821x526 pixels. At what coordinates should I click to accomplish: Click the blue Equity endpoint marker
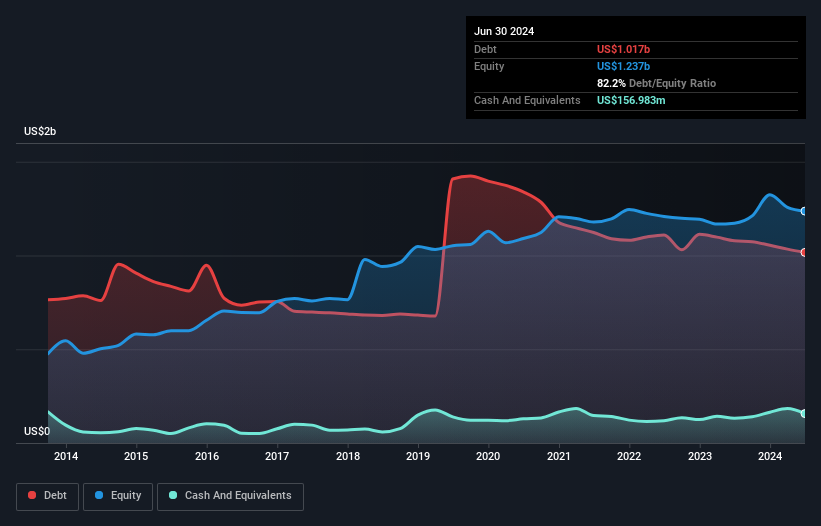click(804, 211)
